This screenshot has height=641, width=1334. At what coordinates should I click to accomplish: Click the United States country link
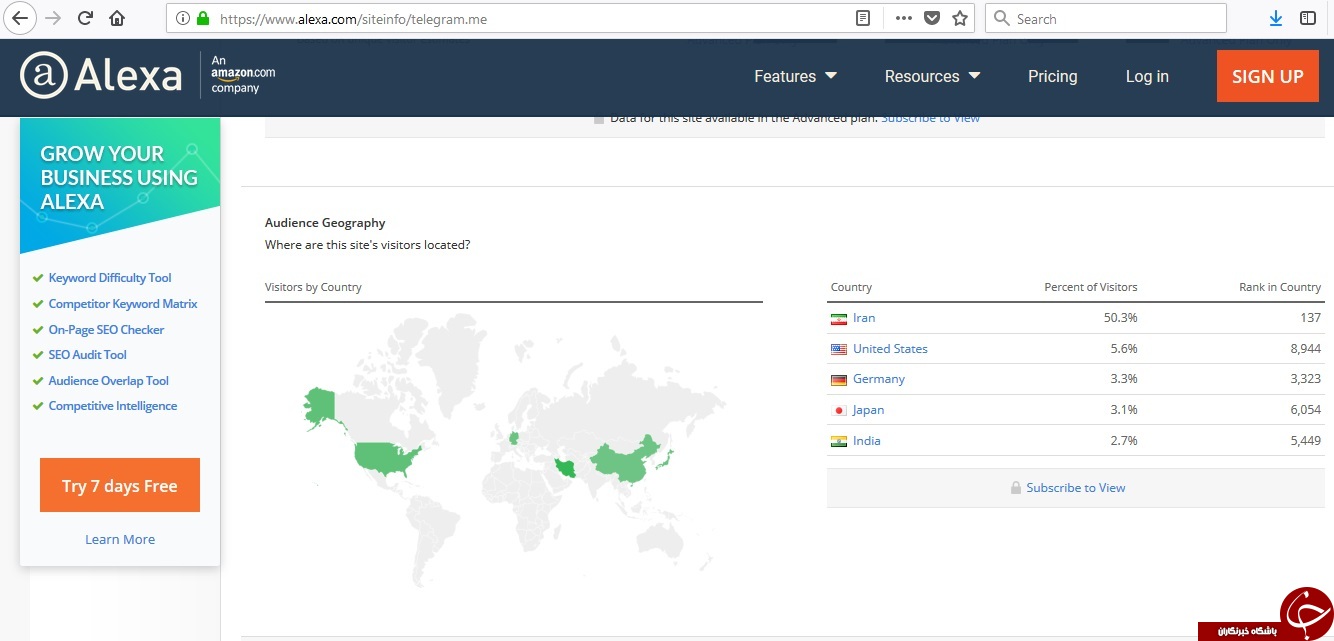pyautogui.click(x=890, y=349)
